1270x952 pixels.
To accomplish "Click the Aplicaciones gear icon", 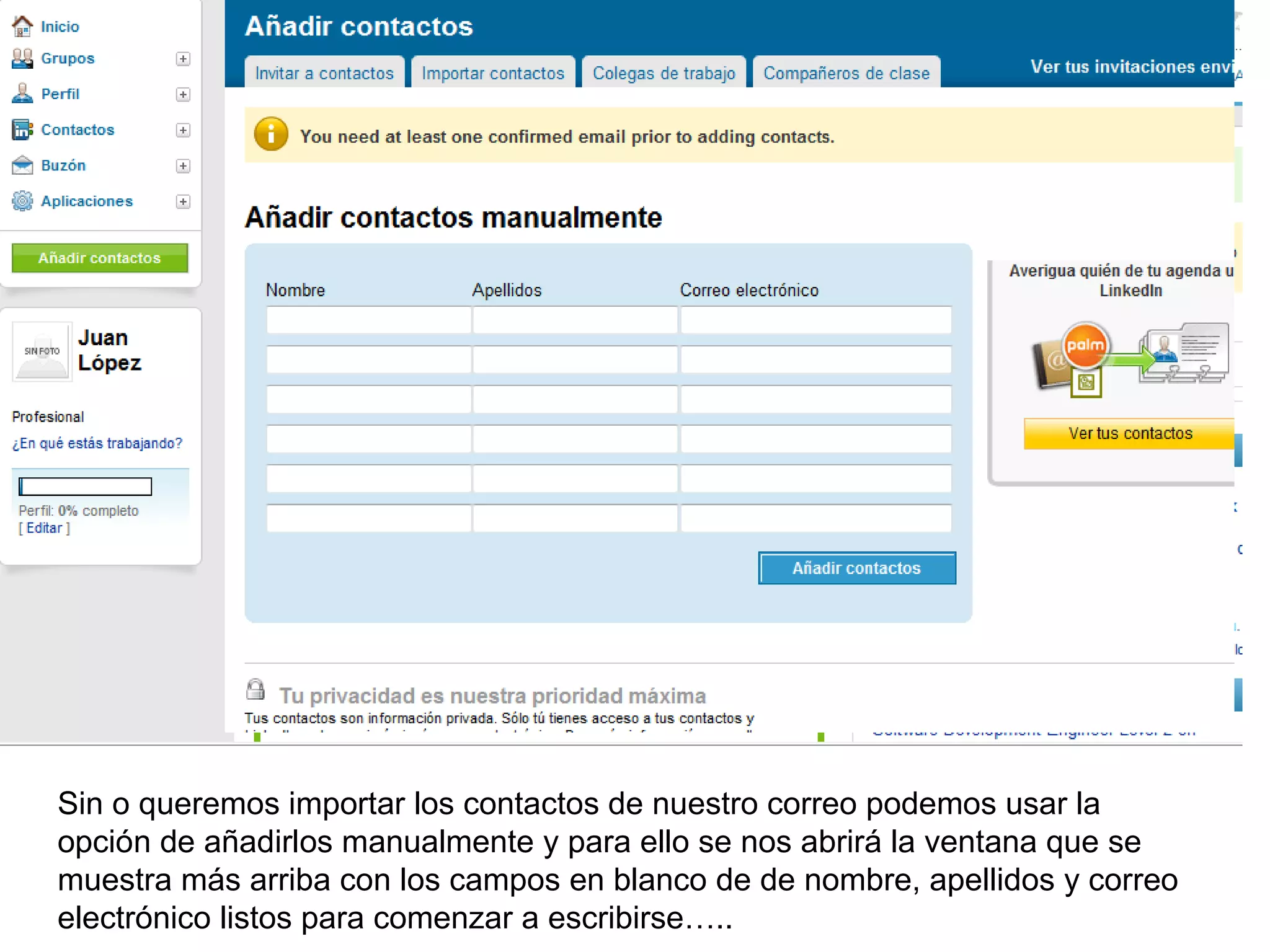I will (x=22, y=201).
